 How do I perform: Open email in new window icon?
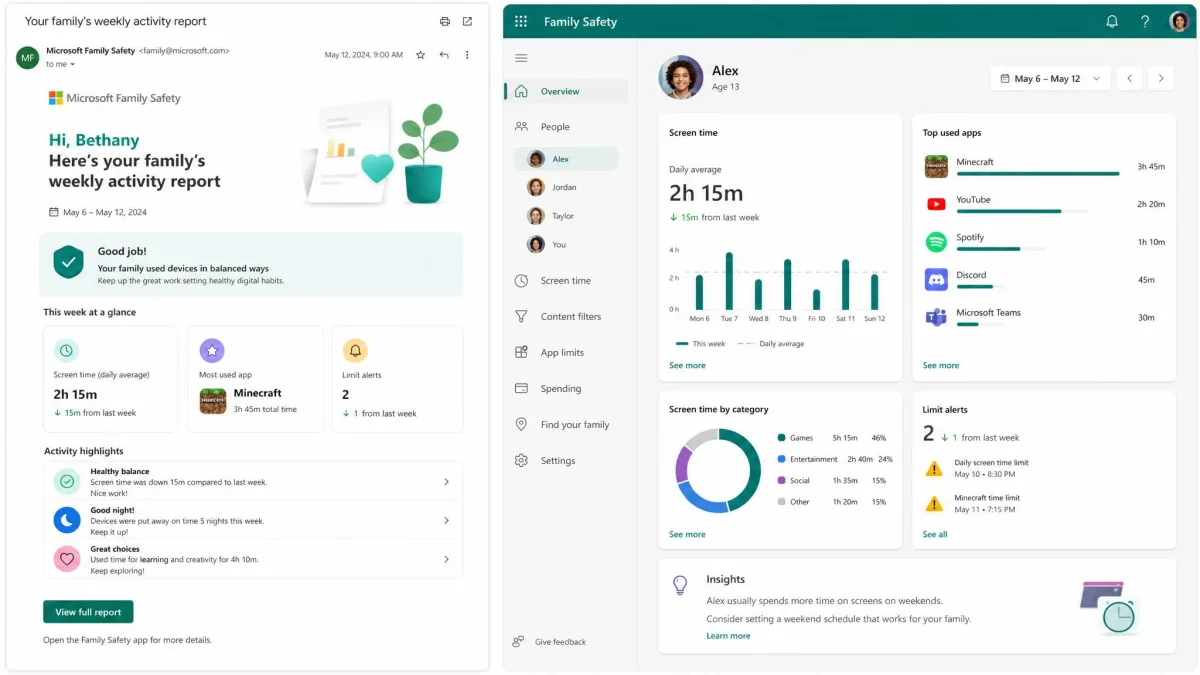[x=468, y=21]
